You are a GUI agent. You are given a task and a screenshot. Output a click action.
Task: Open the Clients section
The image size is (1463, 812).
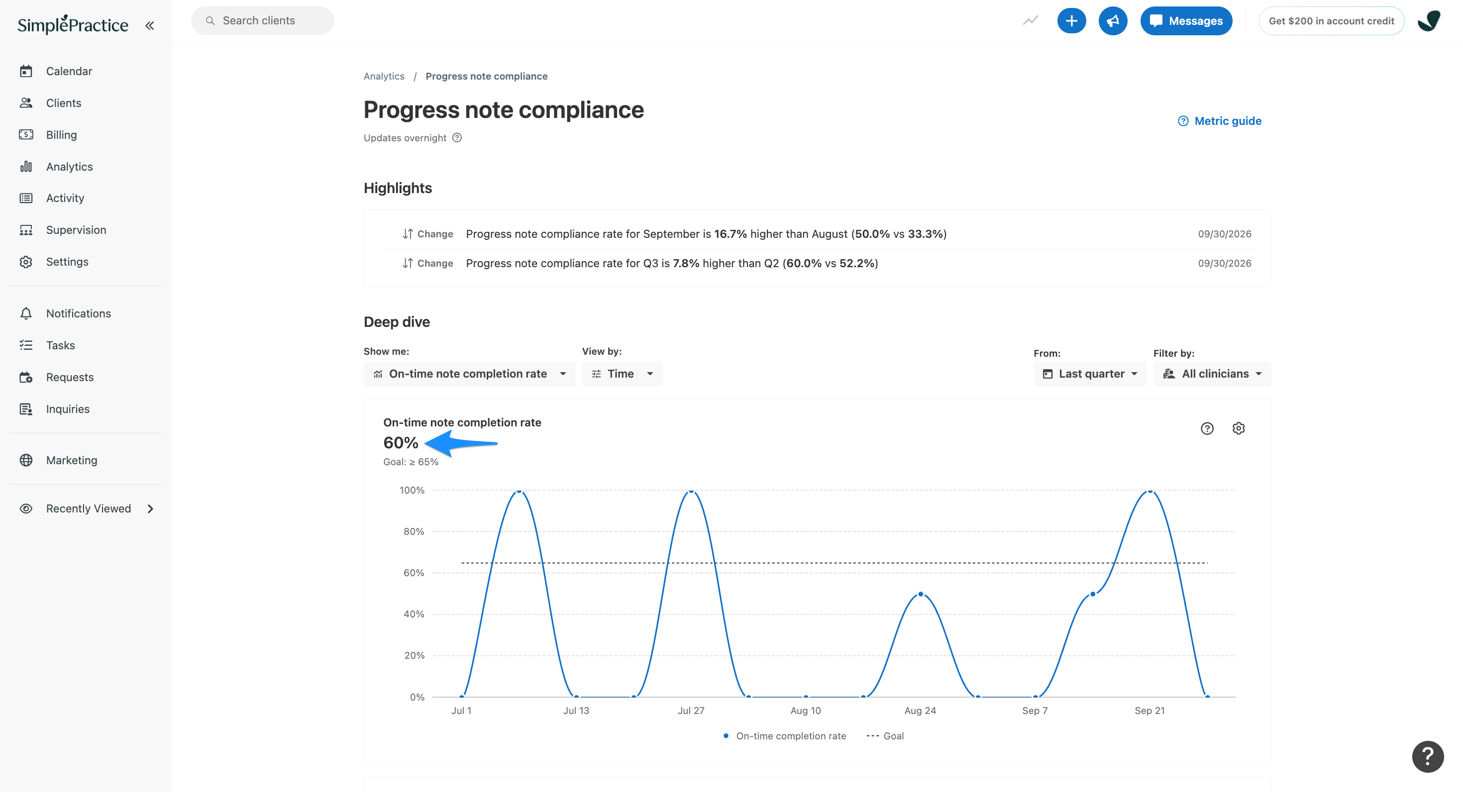pos(63,103)
